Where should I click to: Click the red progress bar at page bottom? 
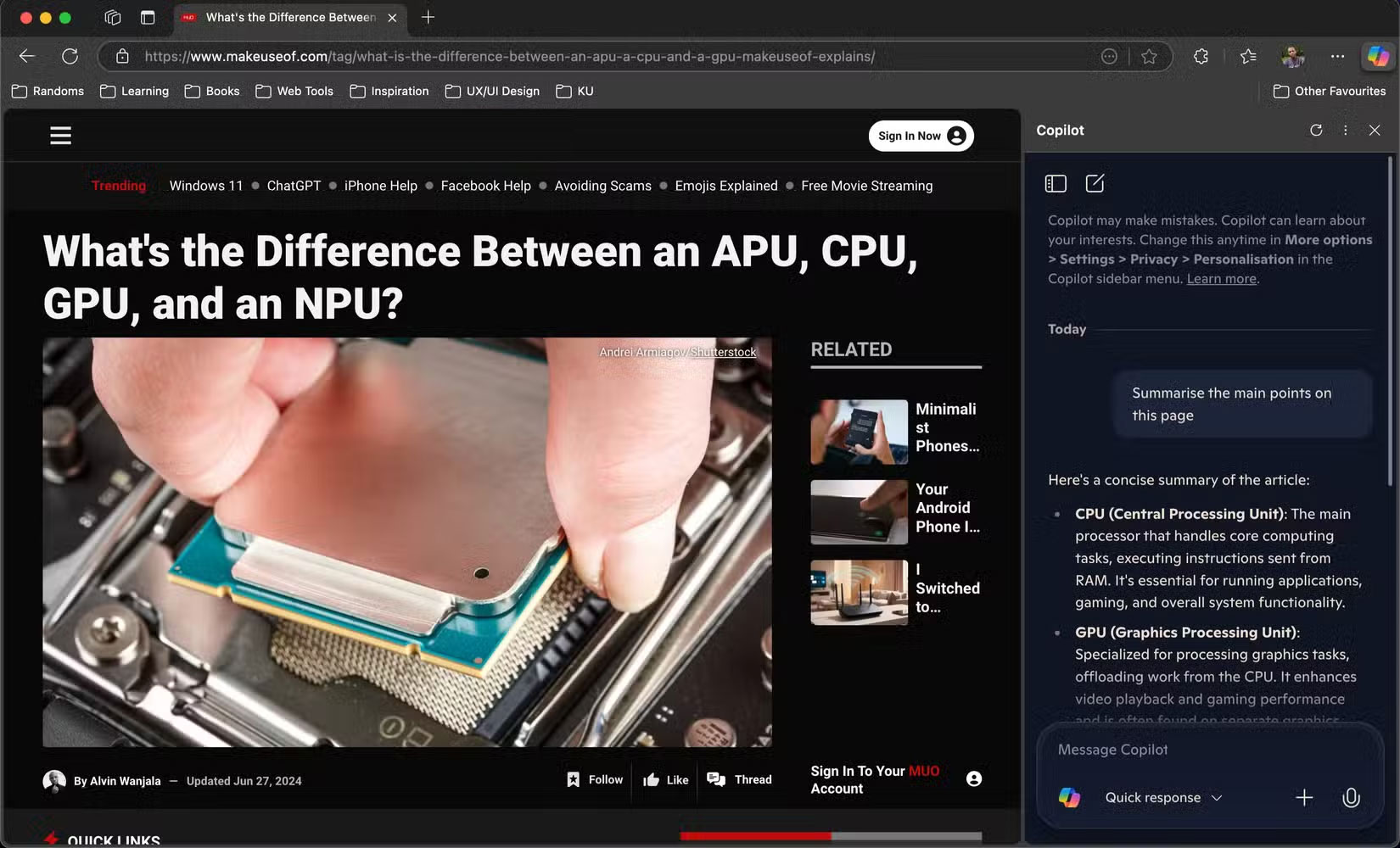pos(753,836)
